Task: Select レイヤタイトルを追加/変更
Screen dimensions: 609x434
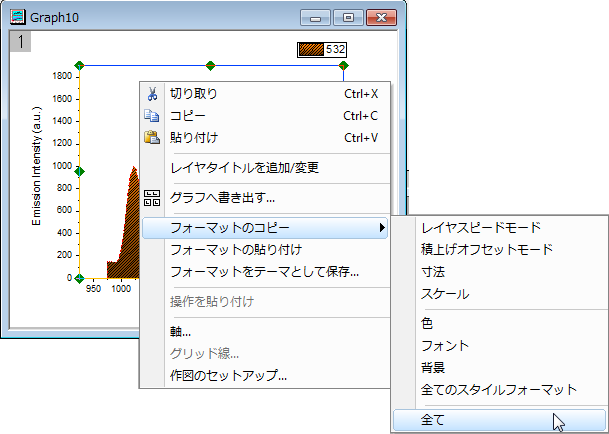Action: point(265,168)
